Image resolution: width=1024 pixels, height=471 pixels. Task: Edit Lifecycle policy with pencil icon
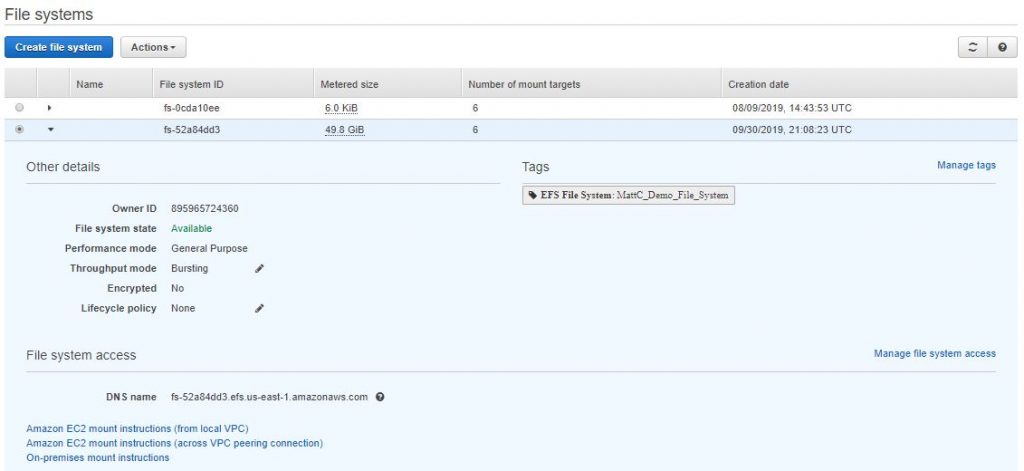[259, 308]
